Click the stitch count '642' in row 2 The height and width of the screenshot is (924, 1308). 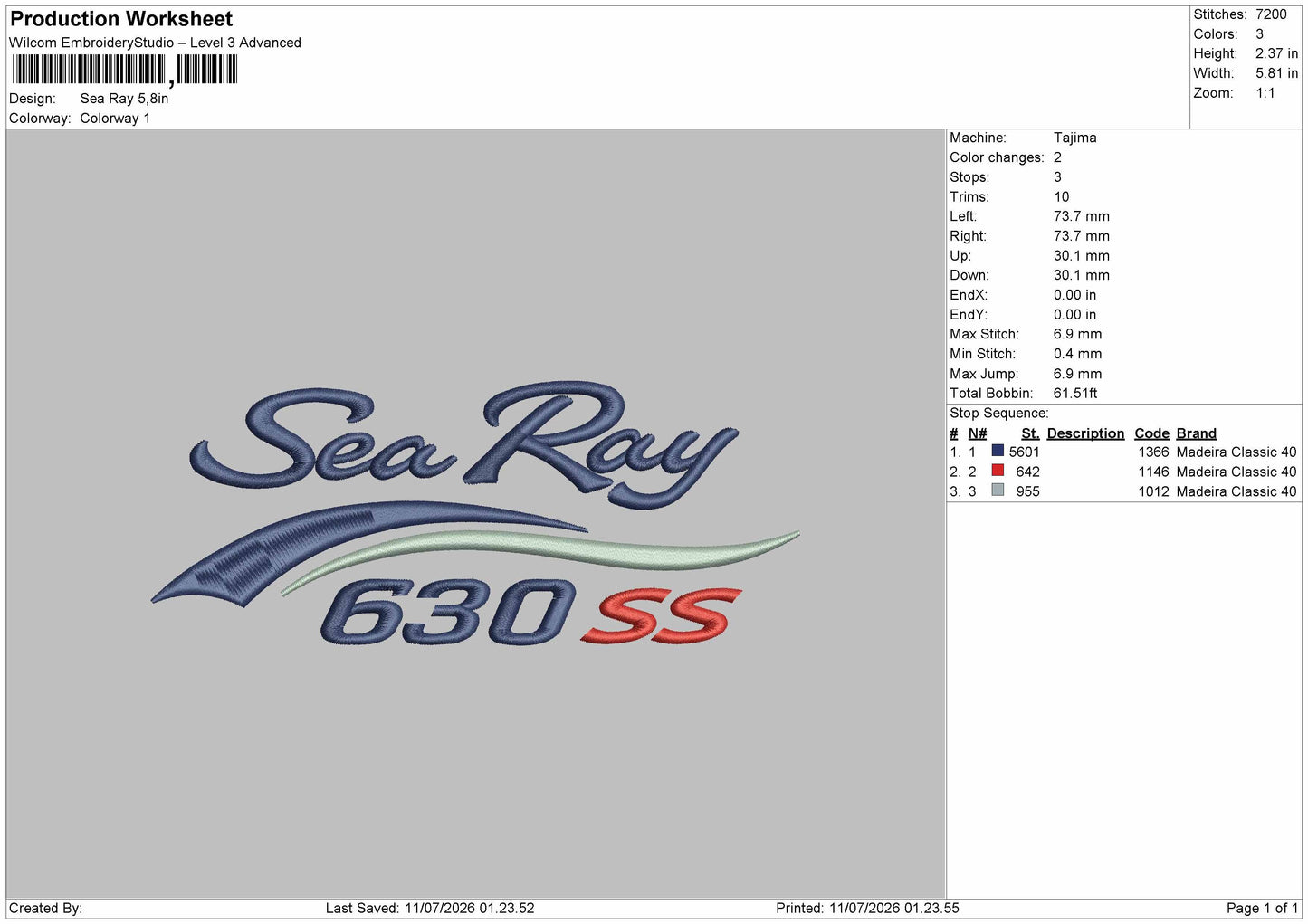point(1027,472)
